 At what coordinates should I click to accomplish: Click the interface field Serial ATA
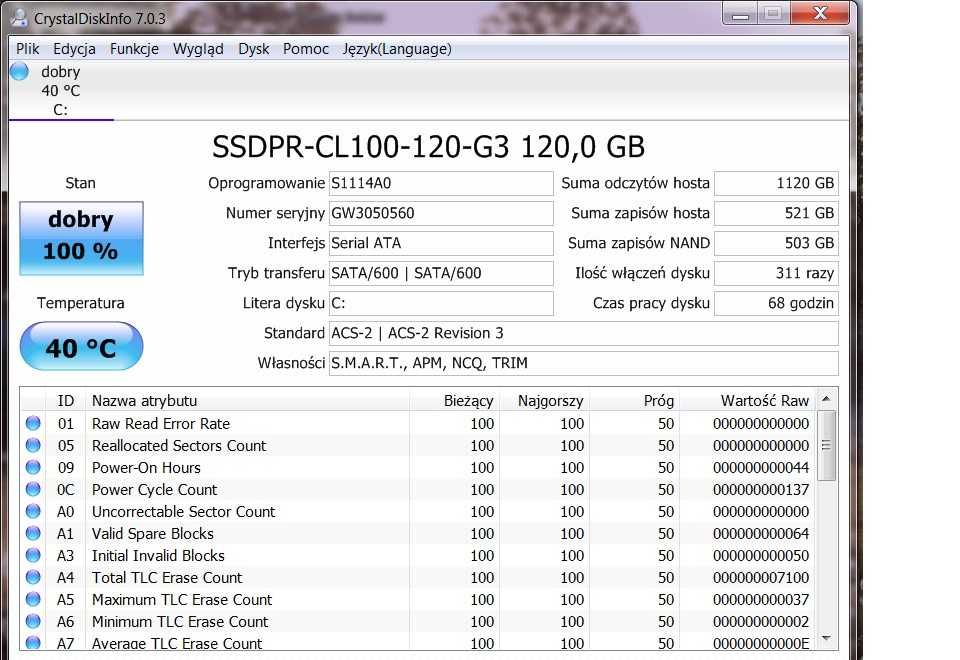pos(441,243)
